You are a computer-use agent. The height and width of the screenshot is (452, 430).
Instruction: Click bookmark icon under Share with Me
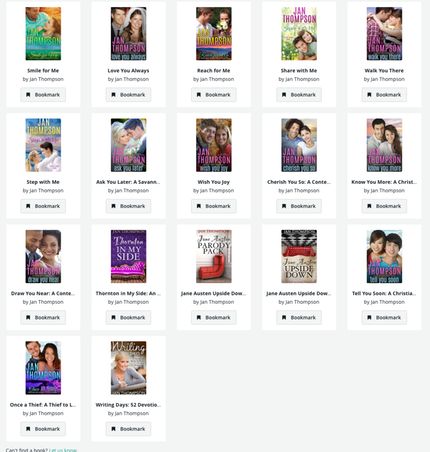pos(284,95)
